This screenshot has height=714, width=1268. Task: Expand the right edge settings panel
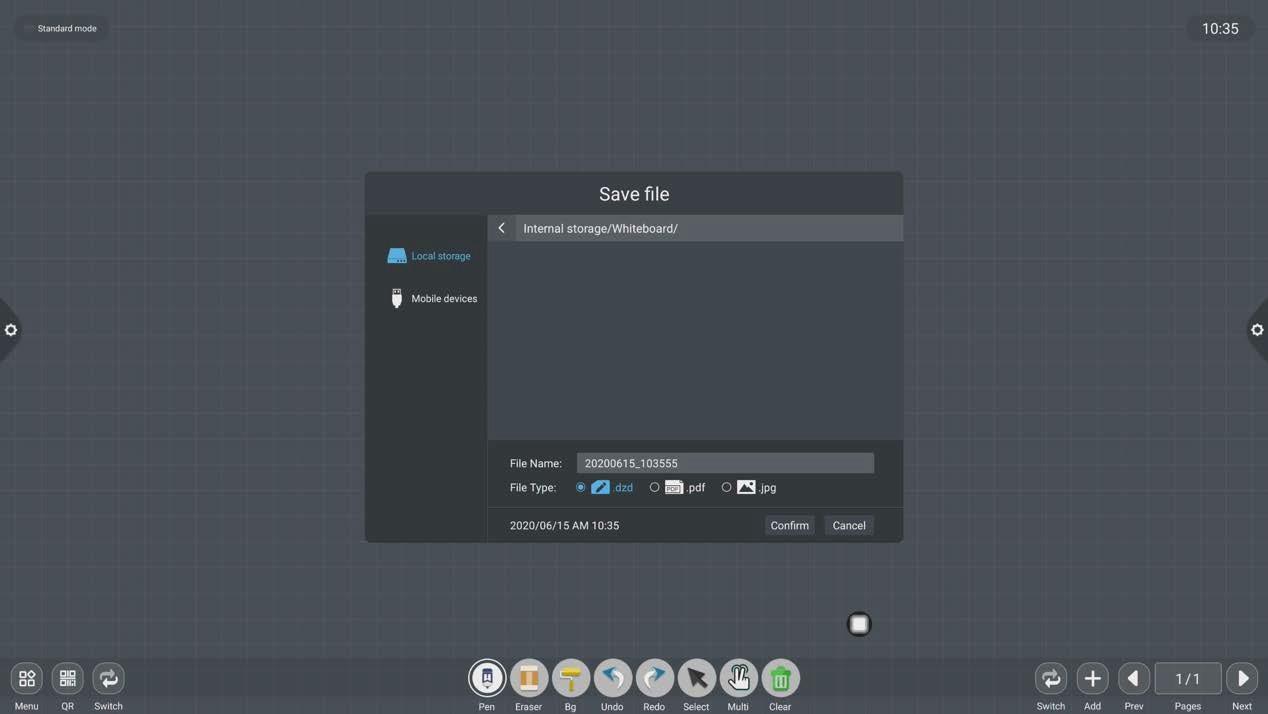1258,330
